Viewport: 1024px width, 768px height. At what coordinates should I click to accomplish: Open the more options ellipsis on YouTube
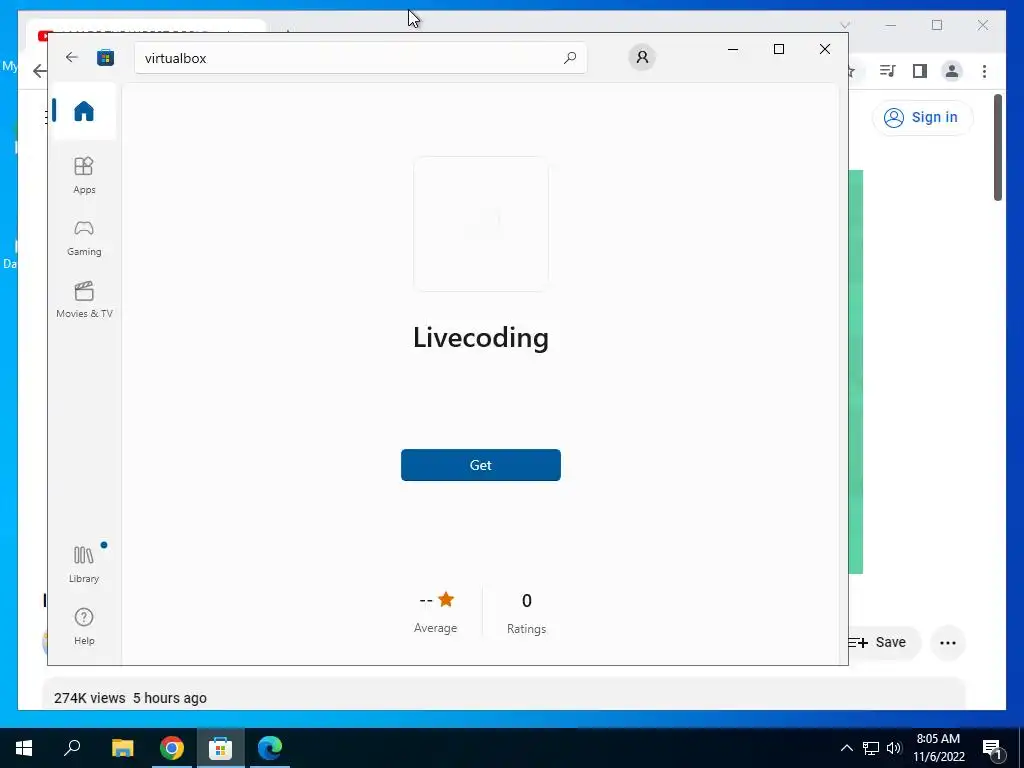pyautogui.click(x=948, y=643)
